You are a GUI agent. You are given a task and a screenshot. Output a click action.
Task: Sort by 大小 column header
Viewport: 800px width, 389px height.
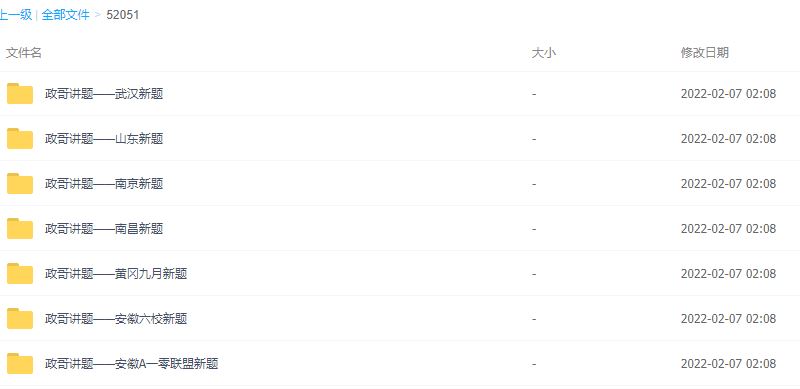pyautogui.click(x=543, y=53)
